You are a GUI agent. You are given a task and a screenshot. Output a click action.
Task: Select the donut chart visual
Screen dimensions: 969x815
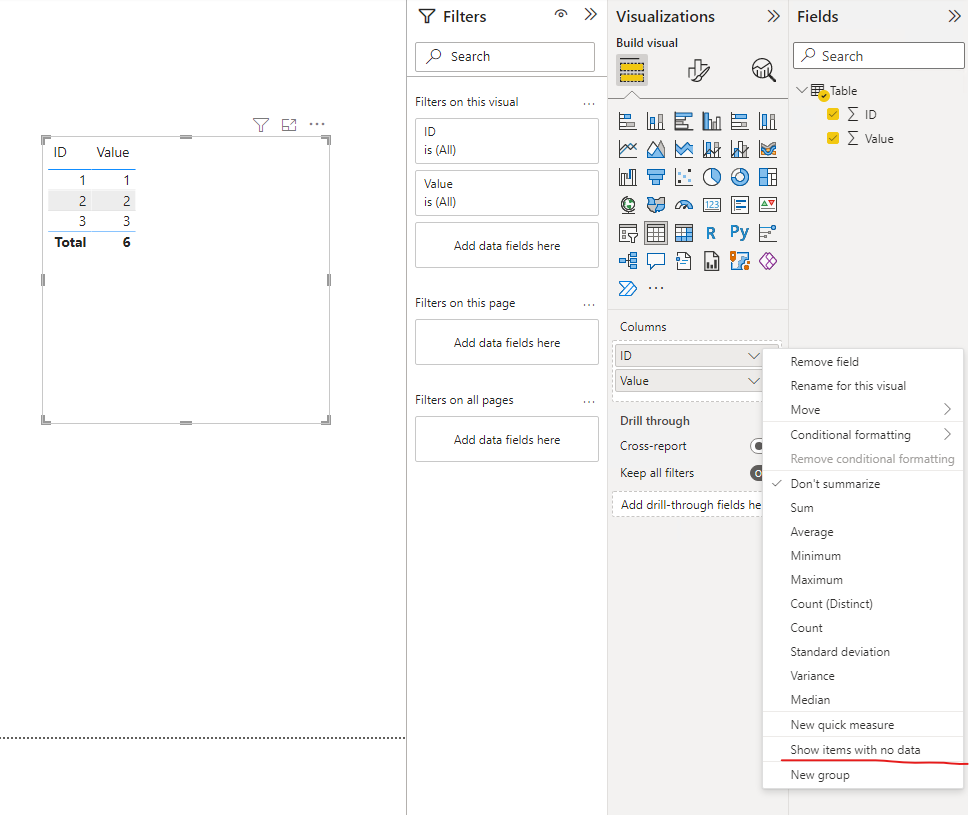(x=740, y=177)
